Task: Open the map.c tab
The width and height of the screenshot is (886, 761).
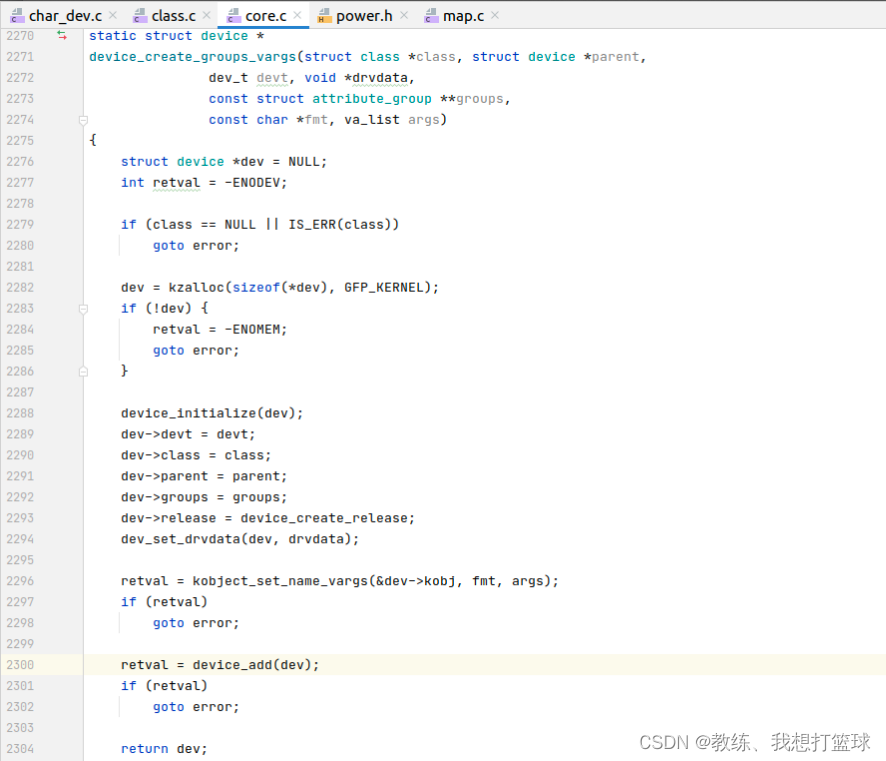Action: [463, 16]
